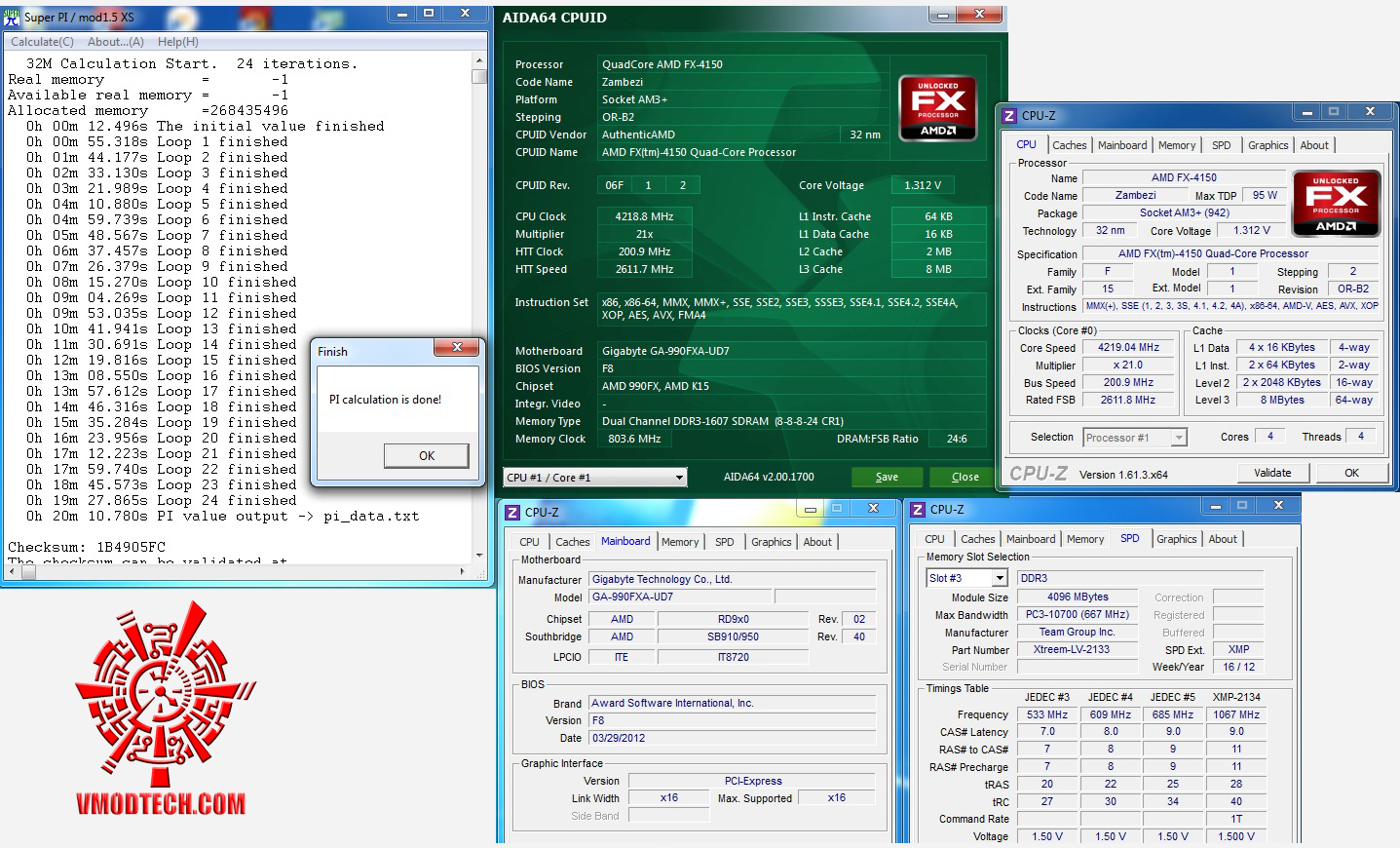Open the Calculate(C) menu in Super PI
Viewport: 1400px width, 848px height.
(x=42, y=42)
